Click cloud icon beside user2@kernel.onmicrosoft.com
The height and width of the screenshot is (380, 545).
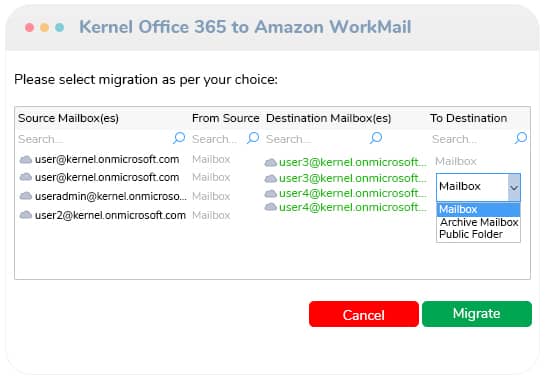[26, 215]
